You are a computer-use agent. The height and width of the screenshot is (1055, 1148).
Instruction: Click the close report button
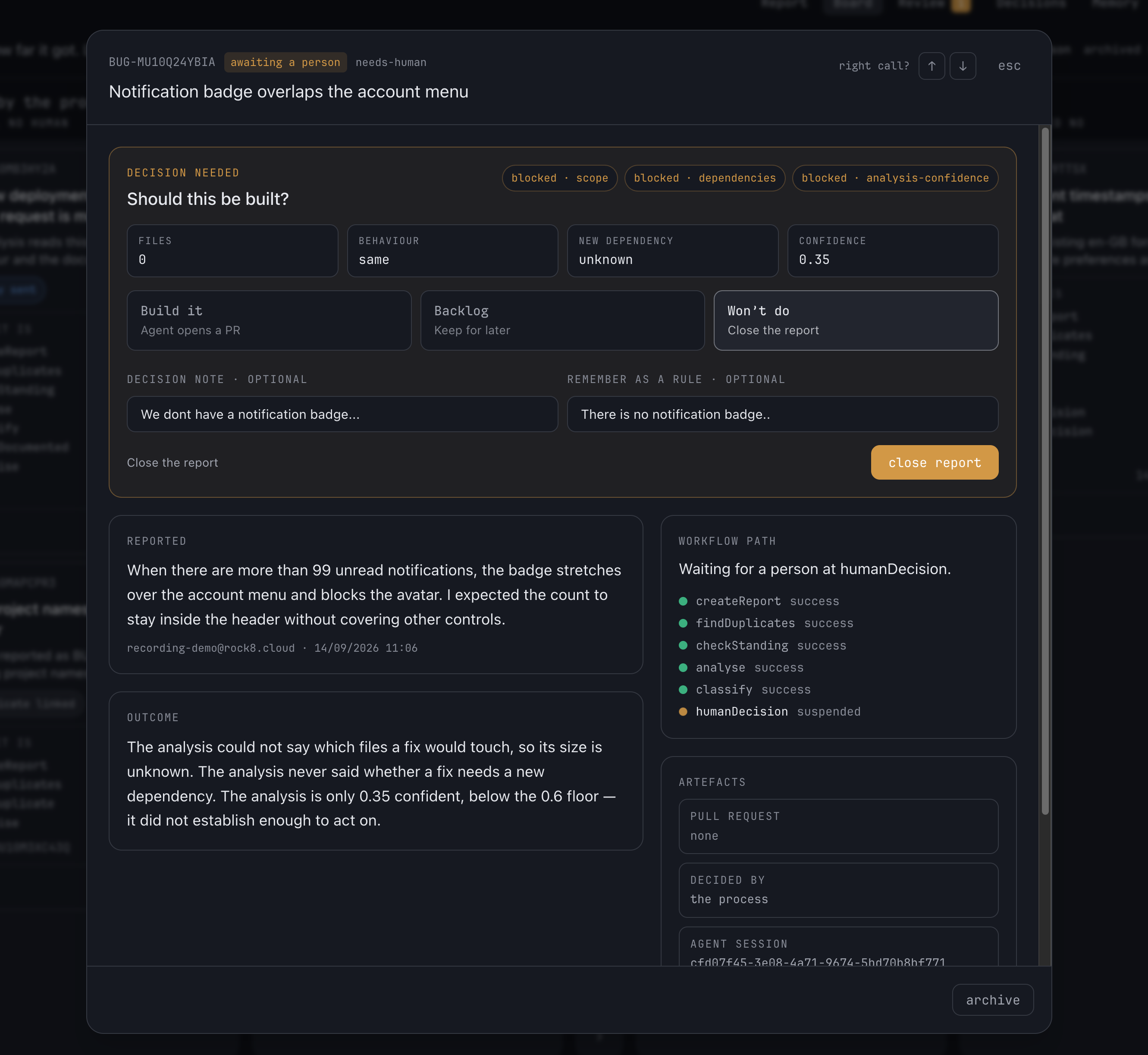point(935,462)
